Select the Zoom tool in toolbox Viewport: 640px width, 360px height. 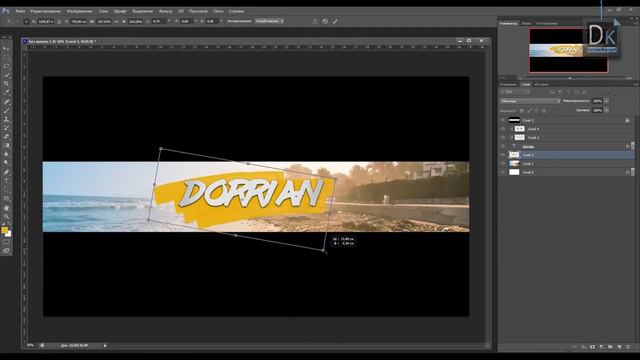click(x=6, y=216)
